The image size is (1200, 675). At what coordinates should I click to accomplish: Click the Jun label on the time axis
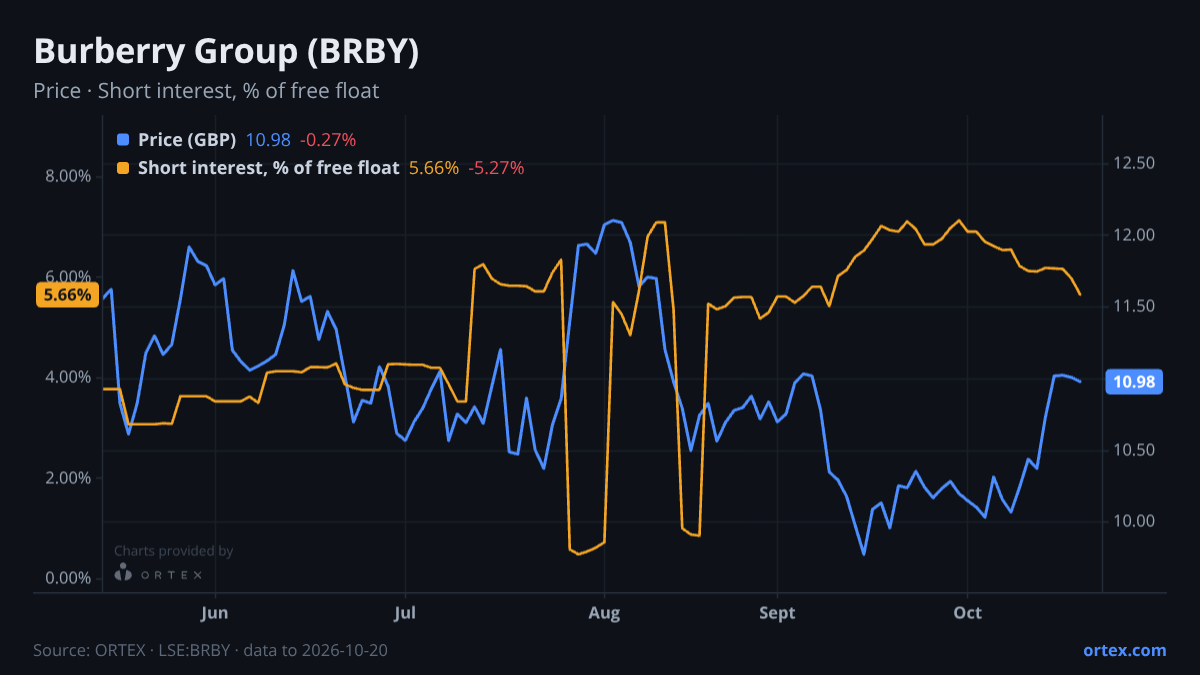[x=215, y=612]
